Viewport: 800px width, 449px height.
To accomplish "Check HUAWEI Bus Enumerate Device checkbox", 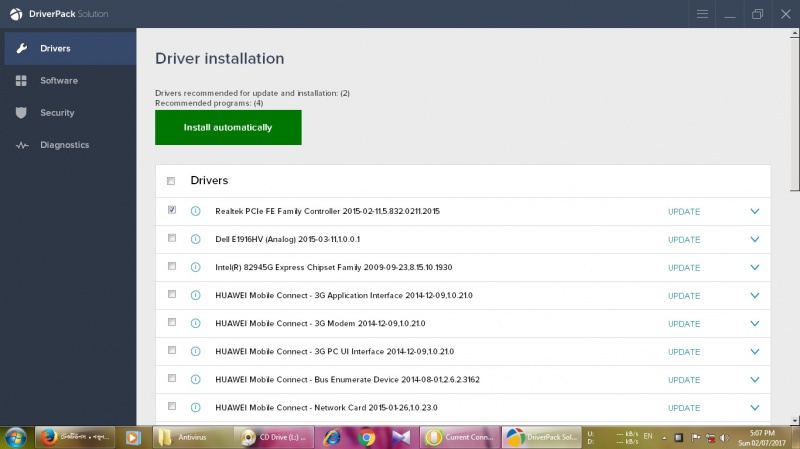I will coord(172,378).
